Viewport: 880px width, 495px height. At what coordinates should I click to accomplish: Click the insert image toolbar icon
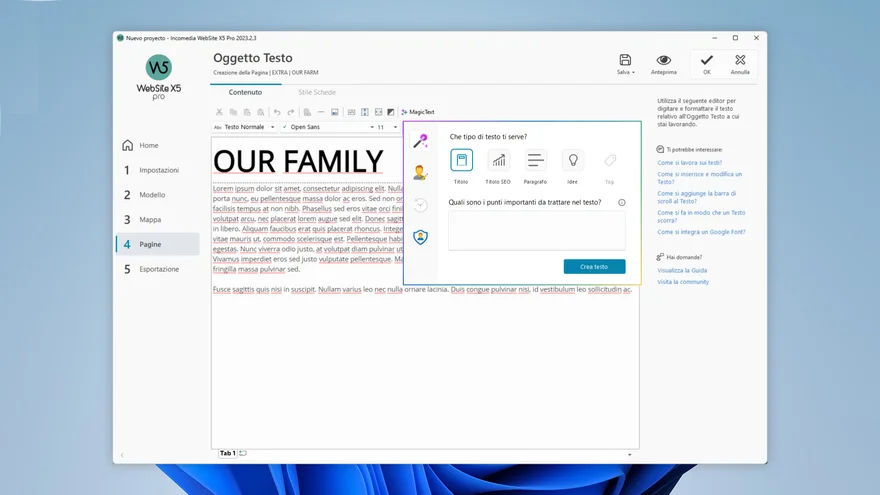335,112
